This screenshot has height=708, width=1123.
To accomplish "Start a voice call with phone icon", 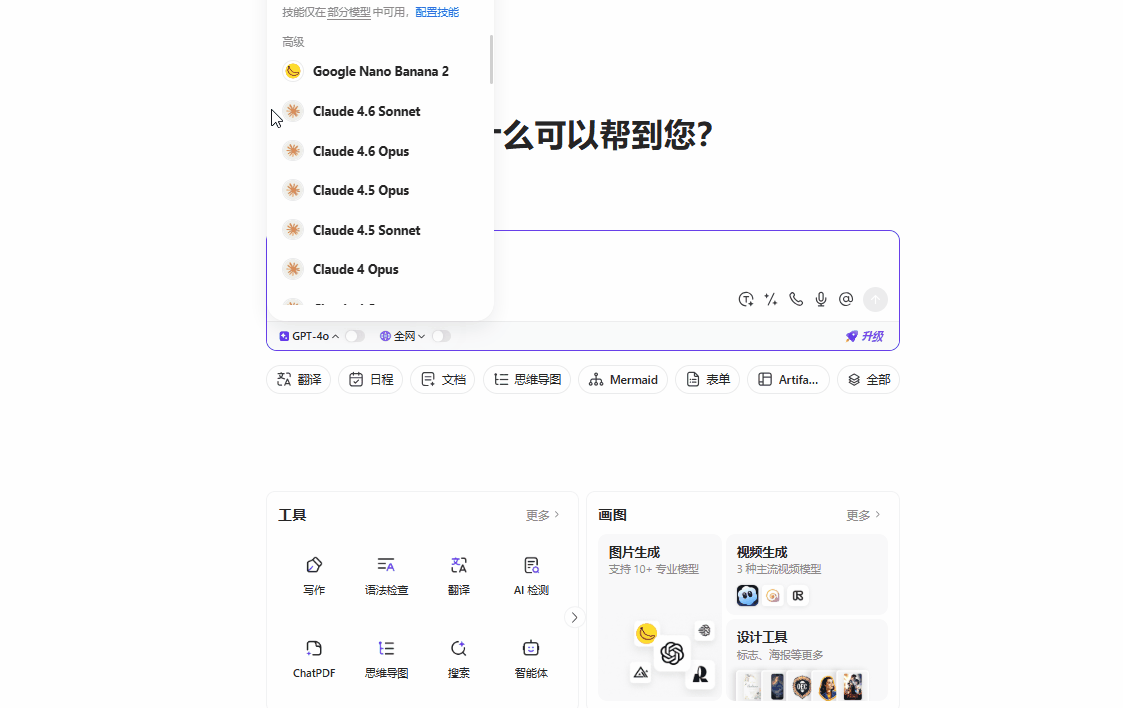I will click(796, 299).
